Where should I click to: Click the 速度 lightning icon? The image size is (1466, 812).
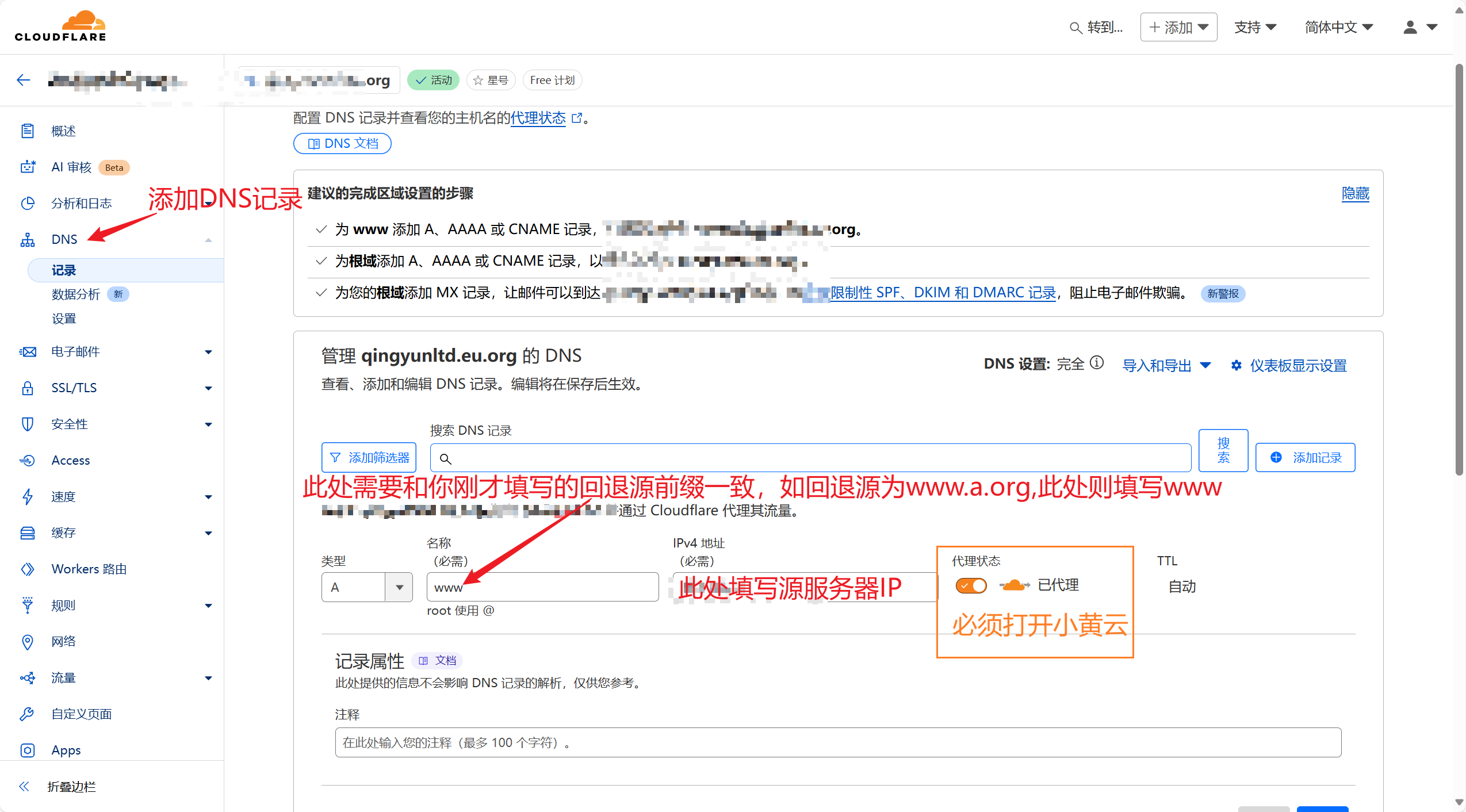click(27, 497)
